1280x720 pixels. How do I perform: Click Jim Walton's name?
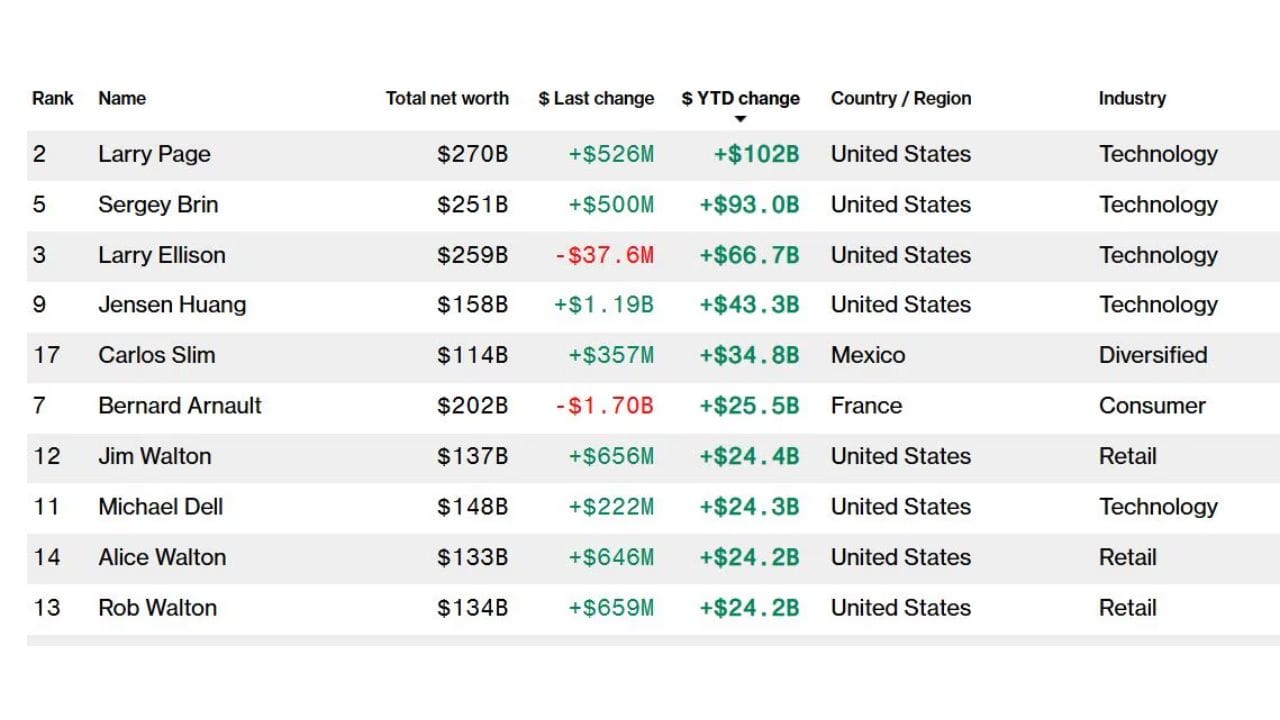pyautogui.click(x=154, y=456)
